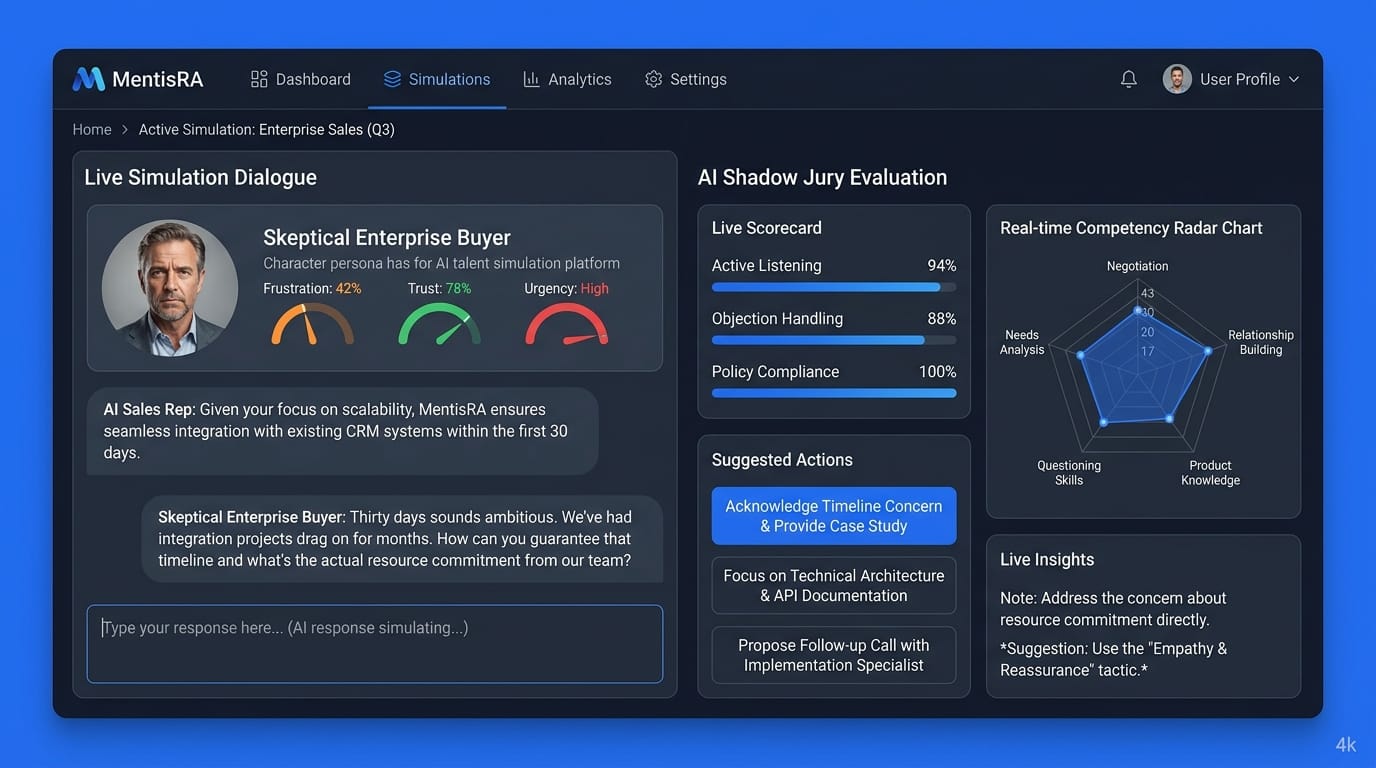Click the Dashboard grid icon
The height and width of the screenshot is (768, 1376).
pyautogui.click(x=259, y=79)
